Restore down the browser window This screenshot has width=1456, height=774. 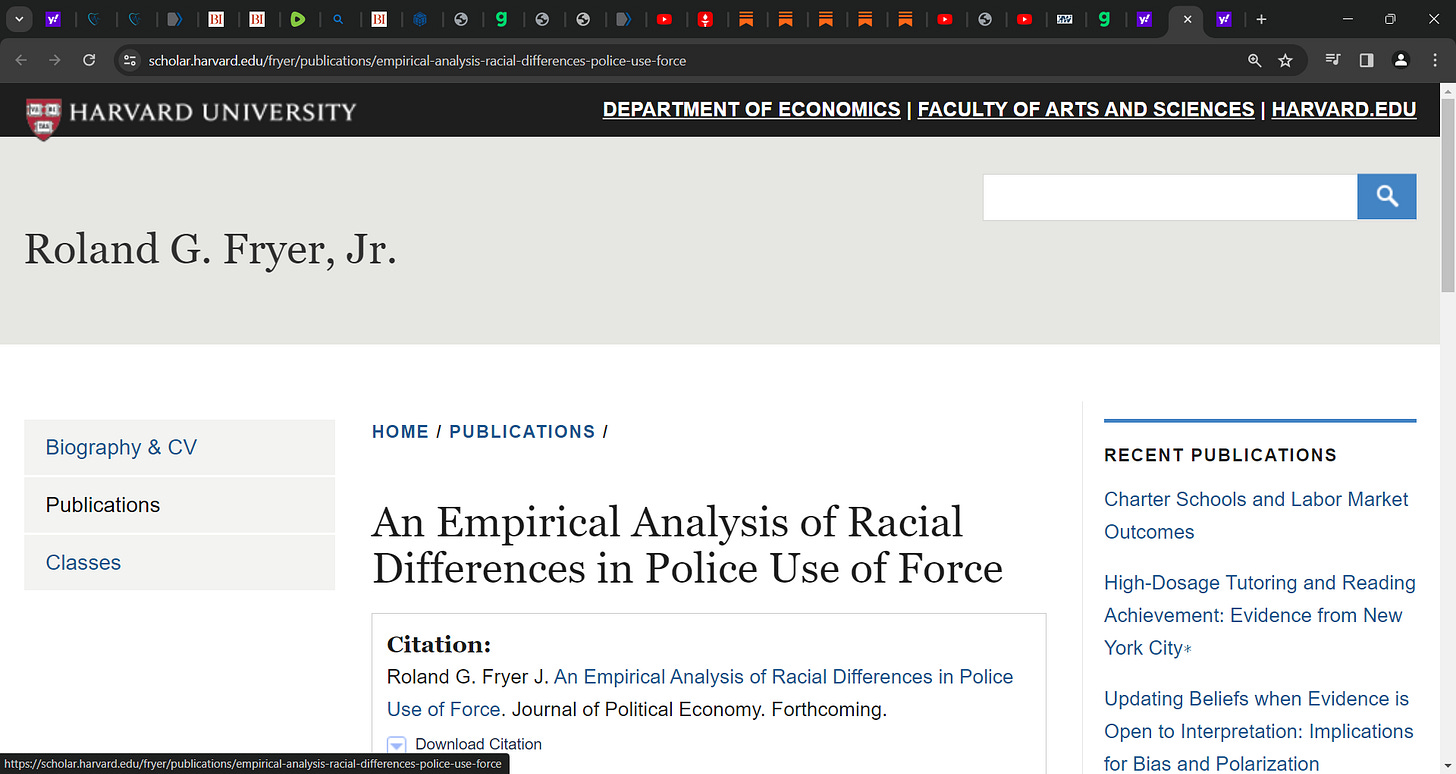(1390, 19)
